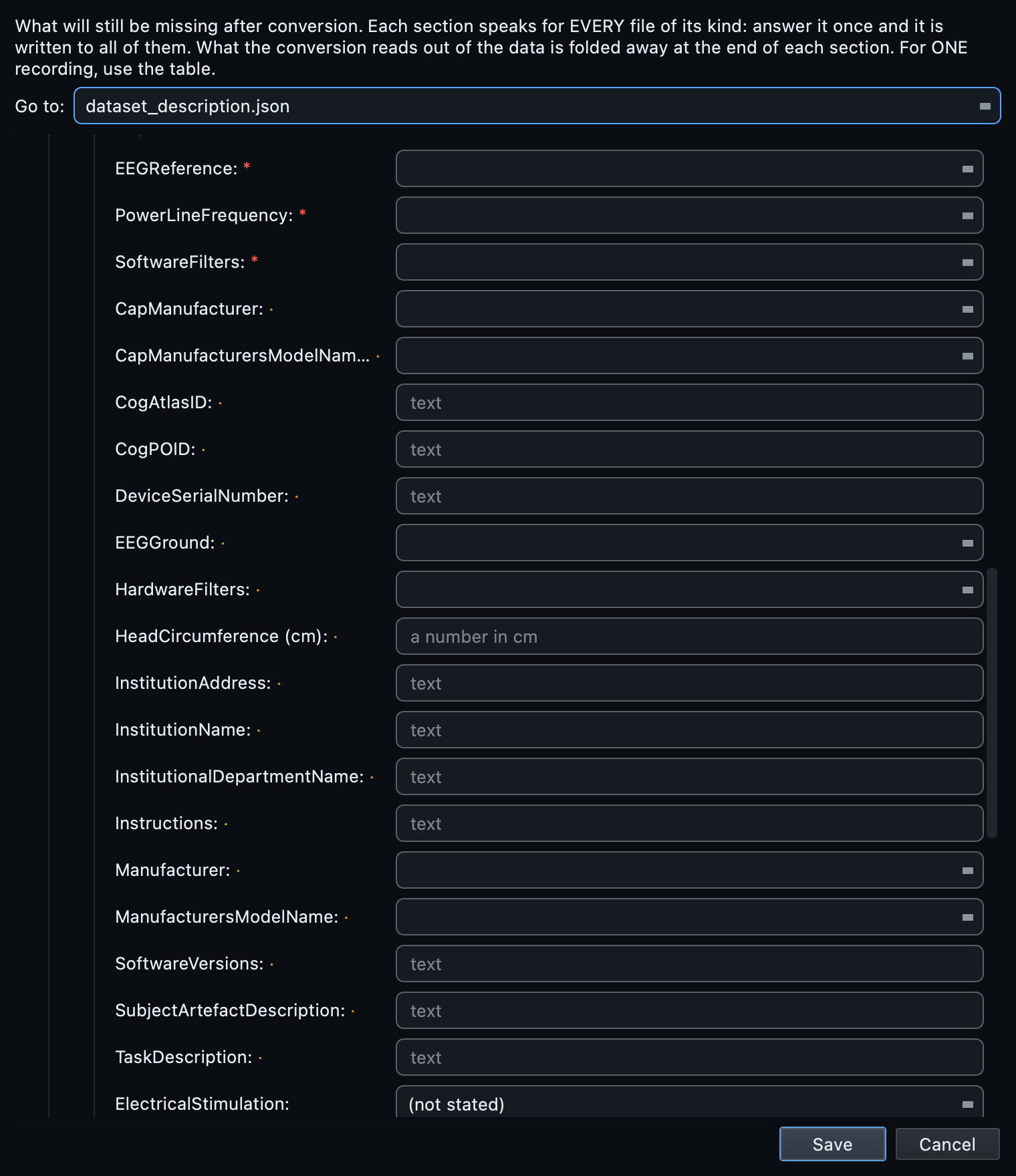Open the Manufacturer dropdown
This screenshot has width=1016, height=1176.
(689, 870)
